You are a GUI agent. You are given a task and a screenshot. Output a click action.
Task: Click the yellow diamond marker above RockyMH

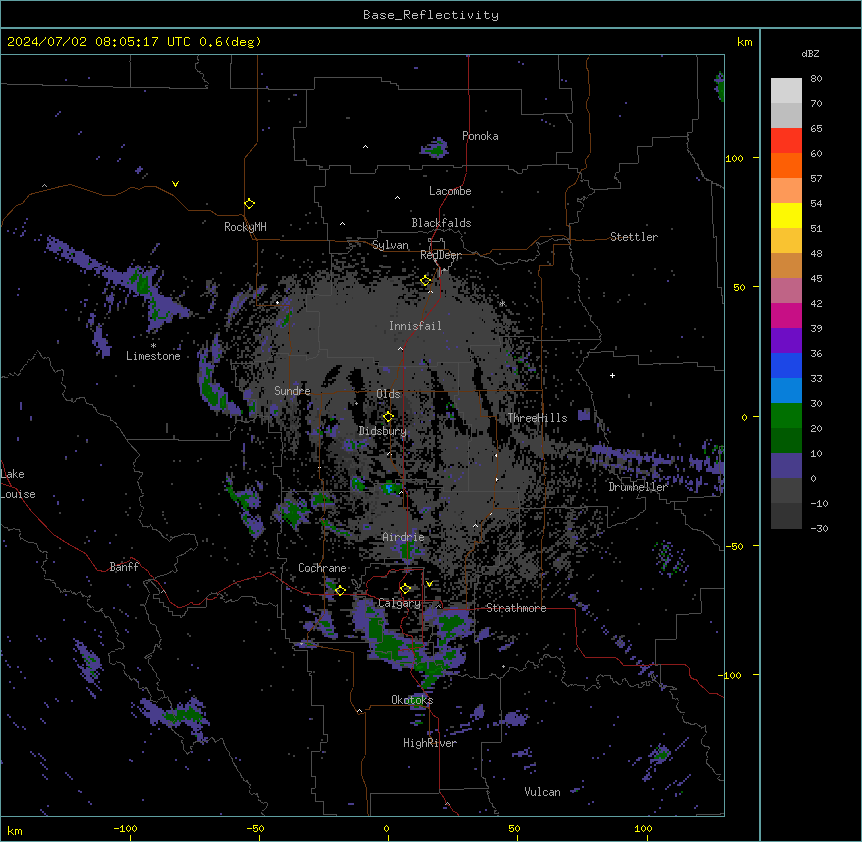249,203
